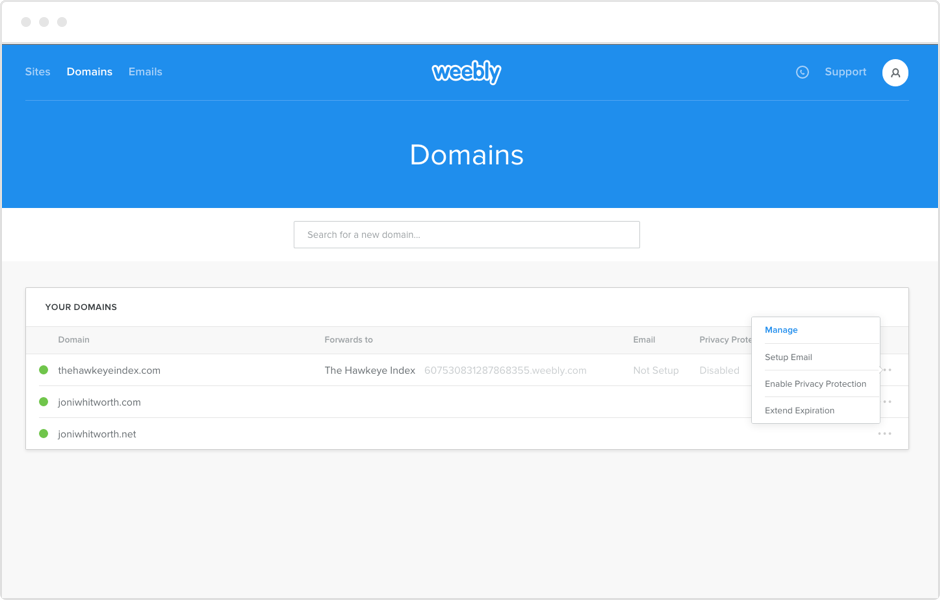Image resolution: width=940 pixels, height=600 pixels.
Task: Click green status dot for joniwhitworth.com
Action: (43, 402)
